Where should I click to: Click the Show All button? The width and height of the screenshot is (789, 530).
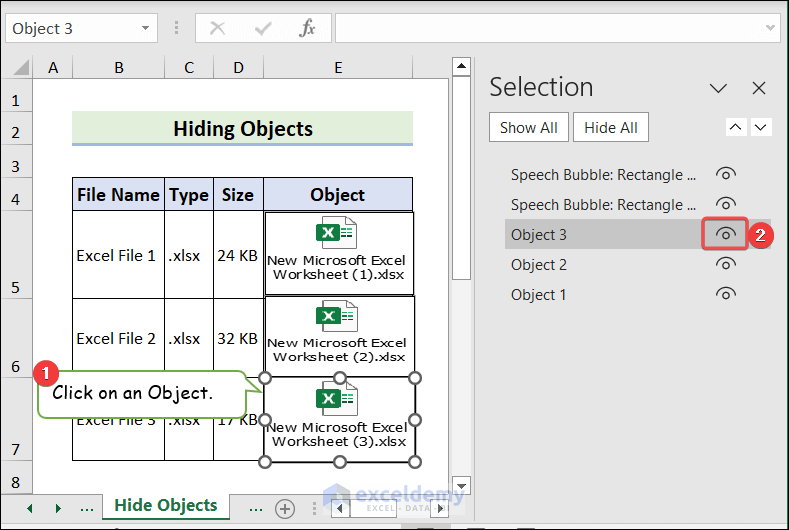point(529,128)
